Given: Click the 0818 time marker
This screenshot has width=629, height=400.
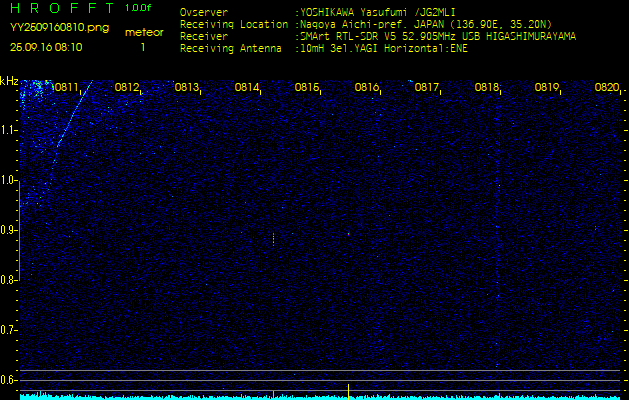Looking at the screenshot, I should pos(487,87).
